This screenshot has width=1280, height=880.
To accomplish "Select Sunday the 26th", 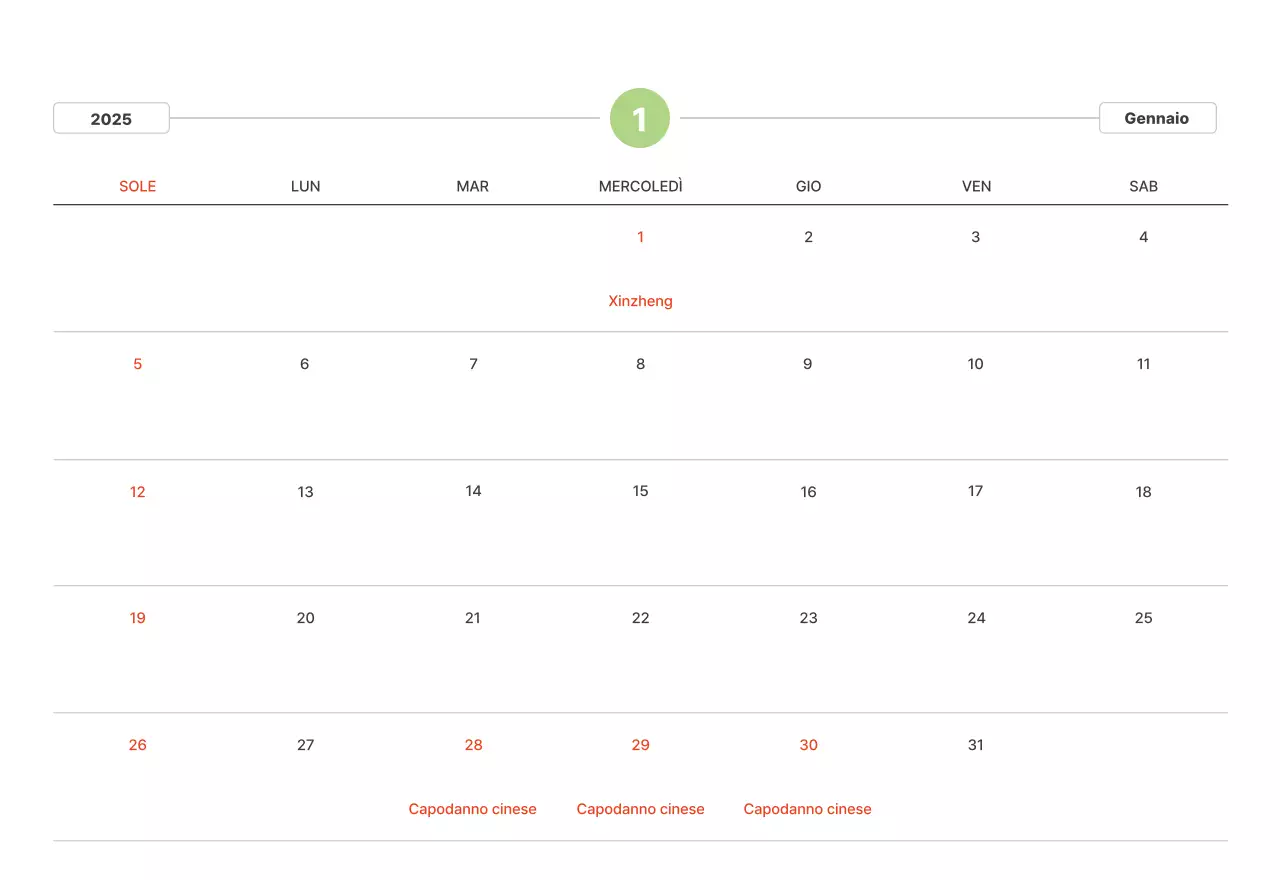I will pos(138,745).
